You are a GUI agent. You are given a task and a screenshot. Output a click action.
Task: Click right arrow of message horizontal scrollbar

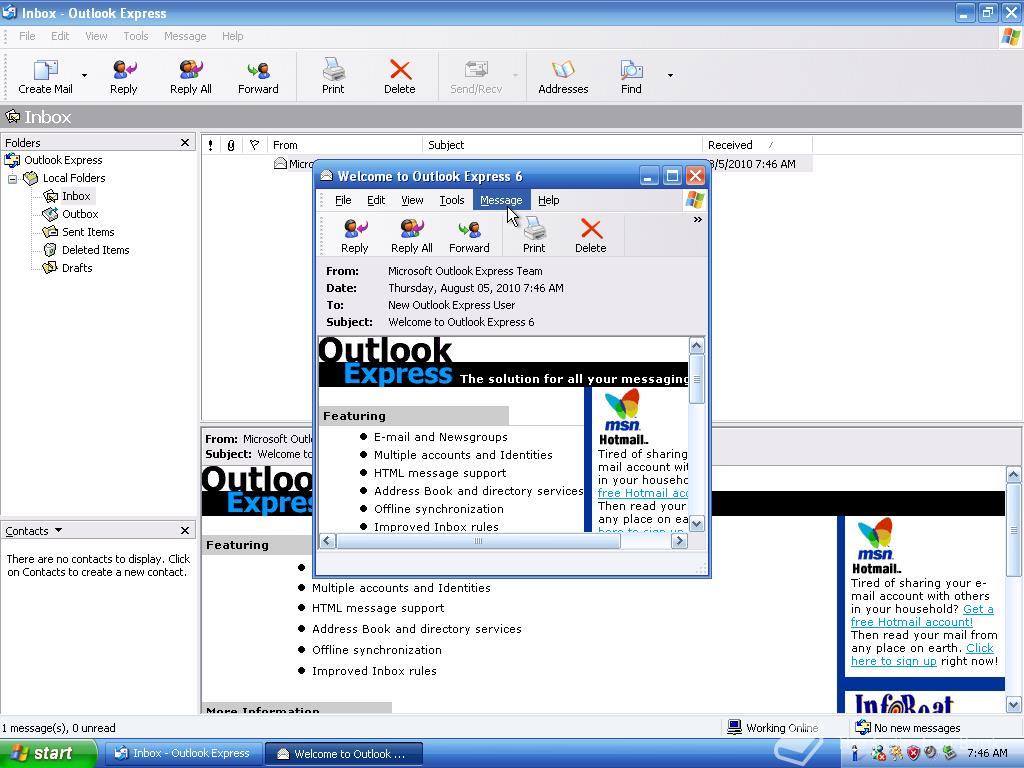pyautogui.click(x=679, y=541)
